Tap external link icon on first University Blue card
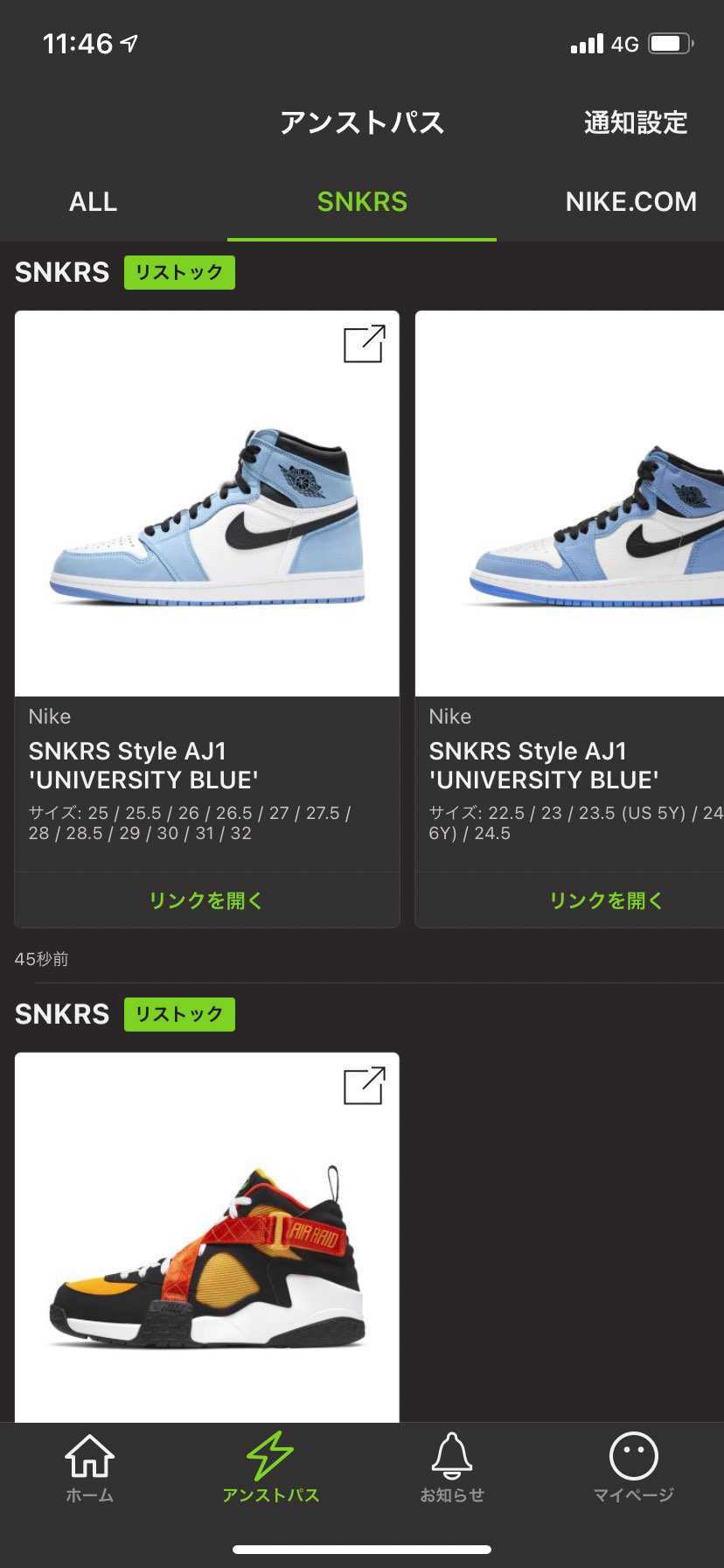 coord(364,344)
